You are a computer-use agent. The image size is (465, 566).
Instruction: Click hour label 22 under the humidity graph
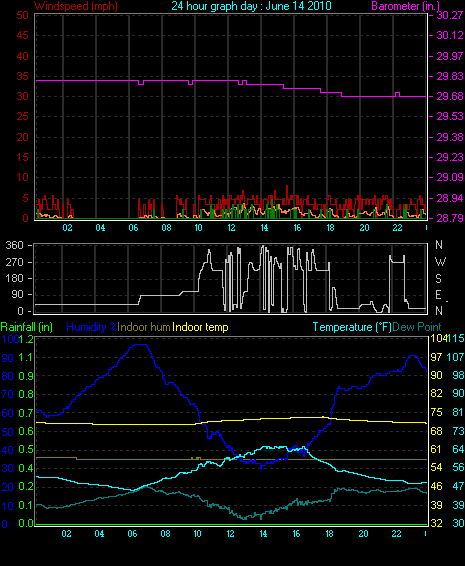[x=396, y=534]
